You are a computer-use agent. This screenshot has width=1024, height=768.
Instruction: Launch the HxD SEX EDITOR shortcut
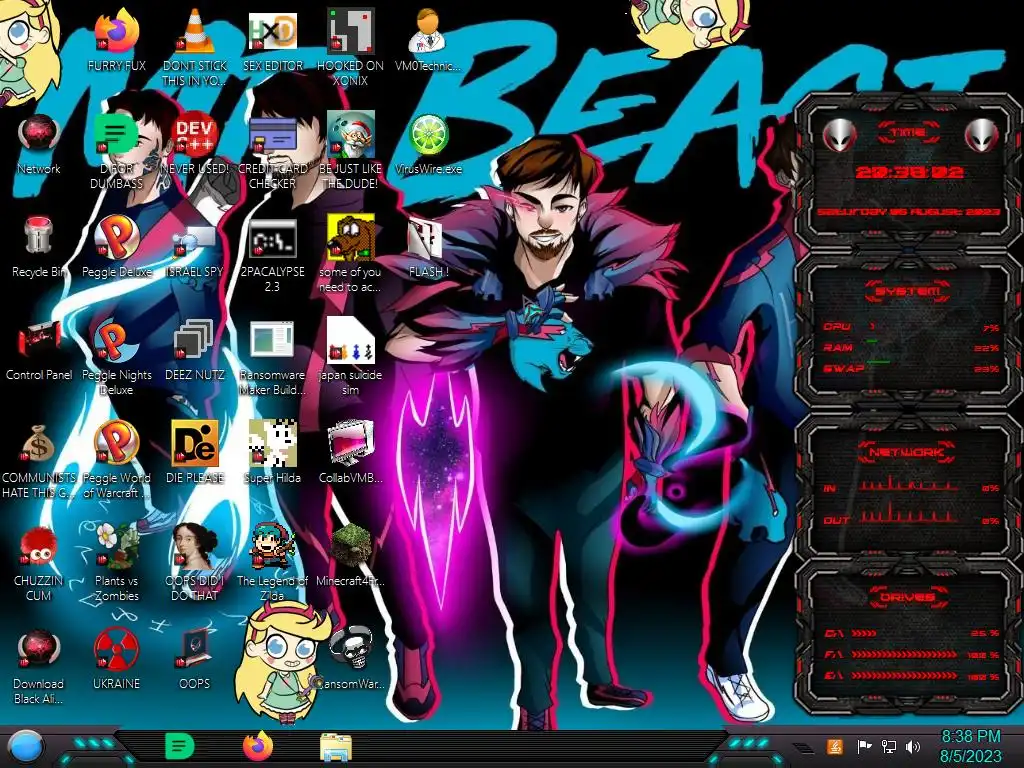pyautogui.click(x=272, y=31)
